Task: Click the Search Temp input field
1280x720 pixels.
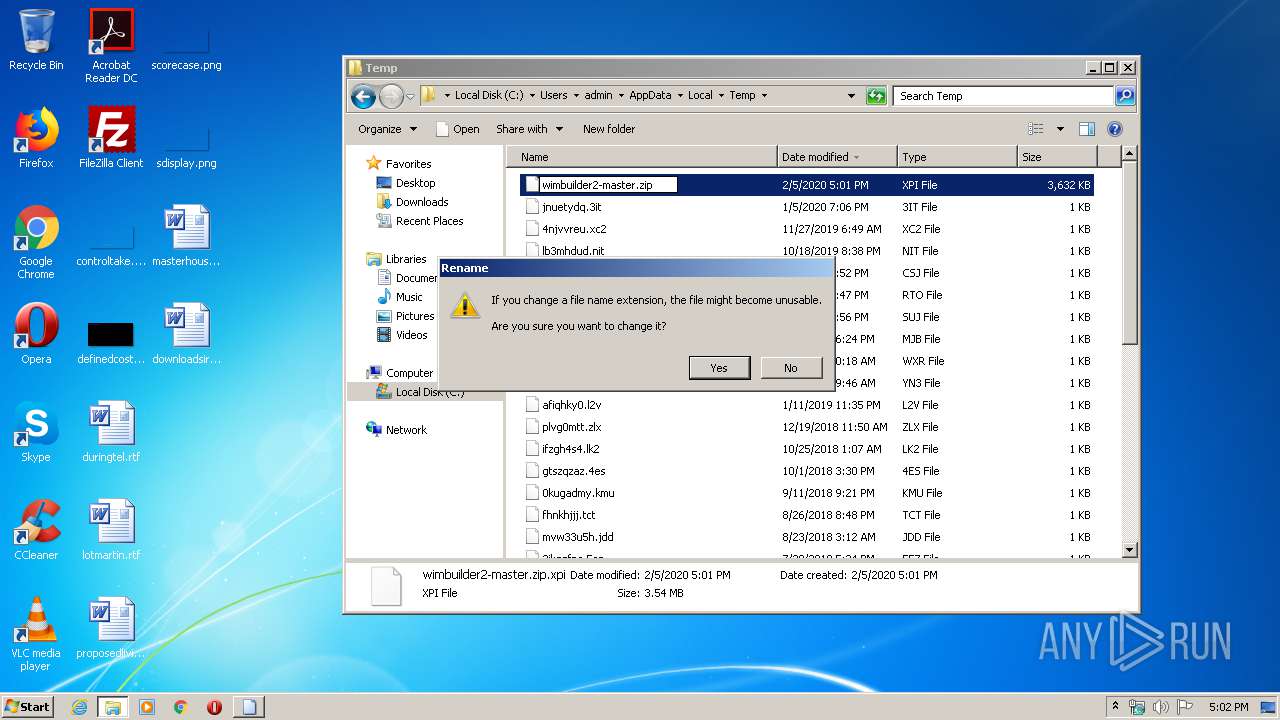Action: click(1003, 96)
